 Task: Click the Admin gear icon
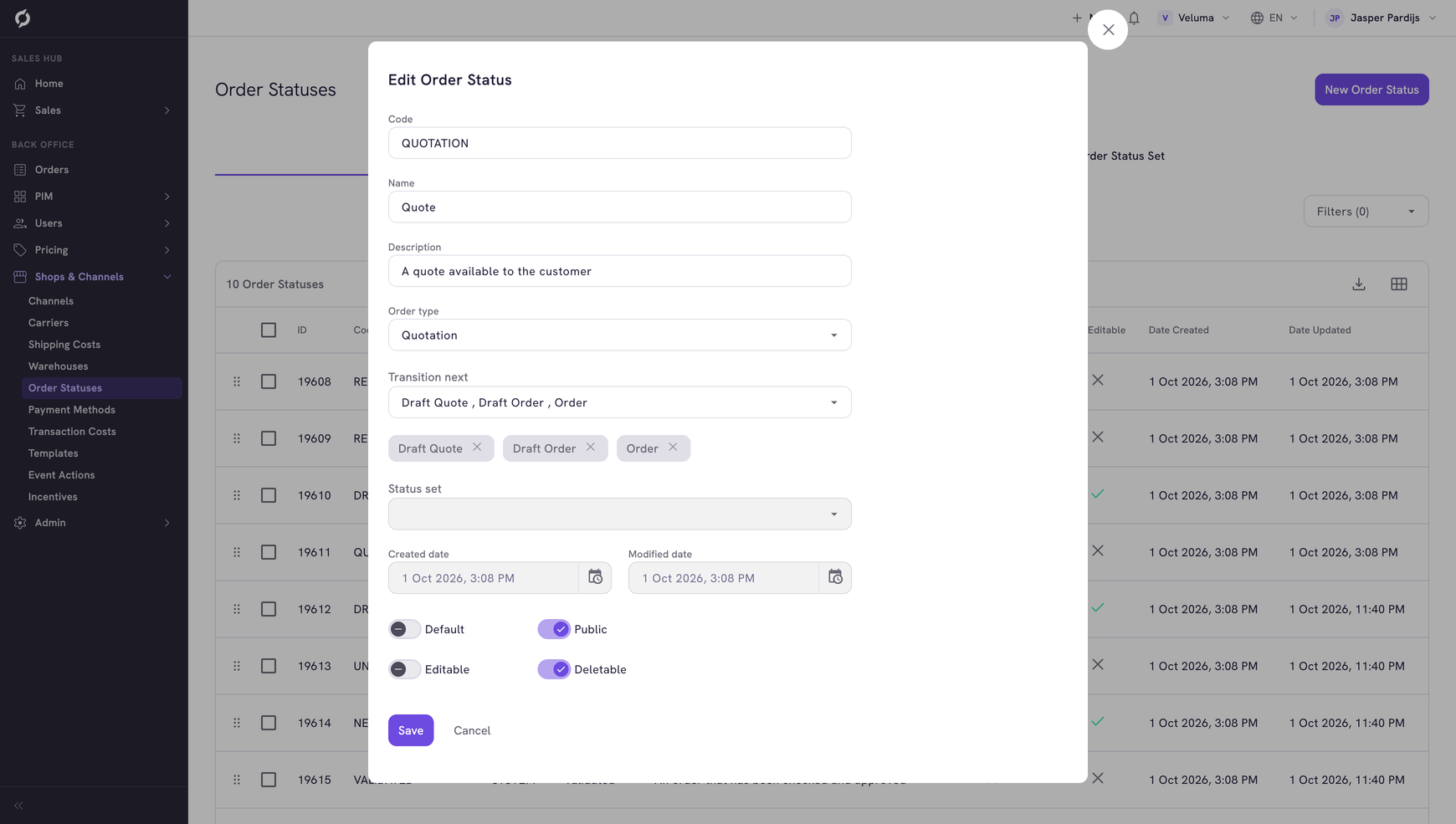(x=20, y=523)
